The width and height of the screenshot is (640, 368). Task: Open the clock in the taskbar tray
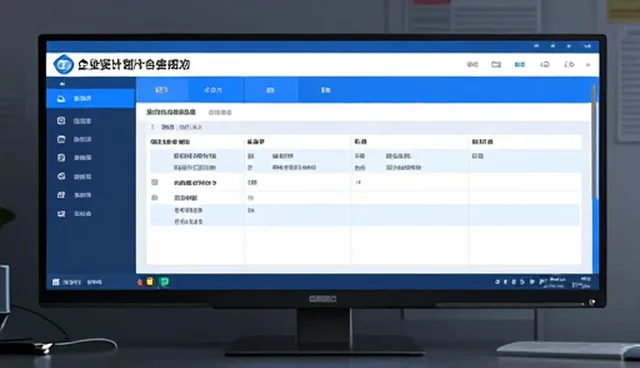pyautogui.click(x=582, y=282)
